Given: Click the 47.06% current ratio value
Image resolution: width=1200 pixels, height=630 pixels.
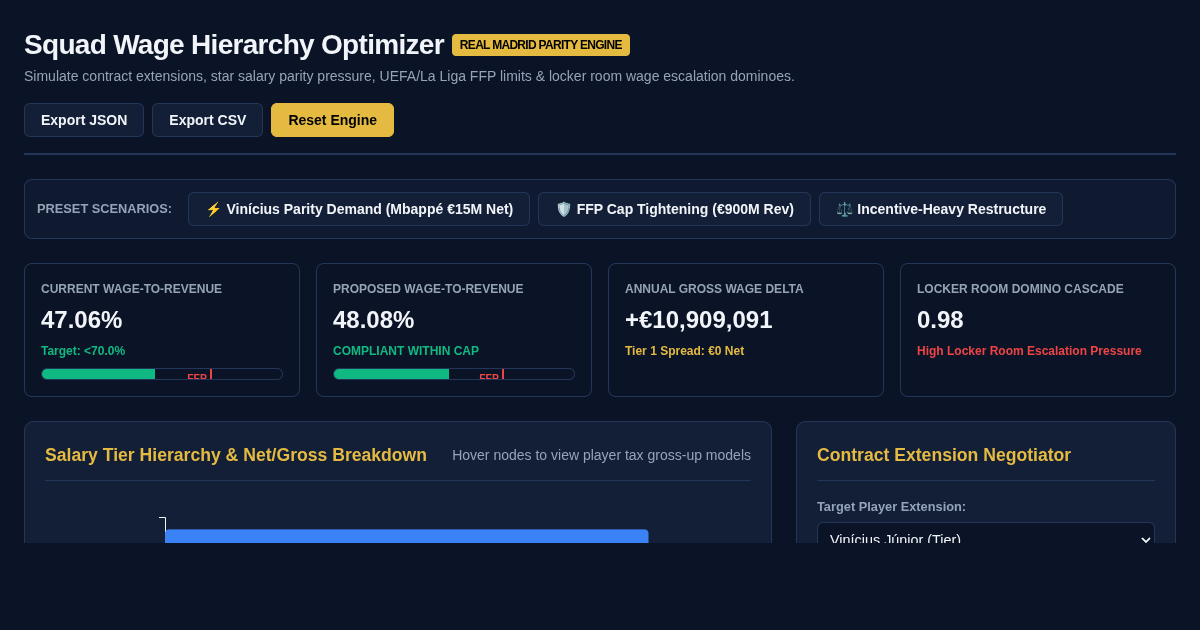Looking at the screenshot, I should pos(82,320).
